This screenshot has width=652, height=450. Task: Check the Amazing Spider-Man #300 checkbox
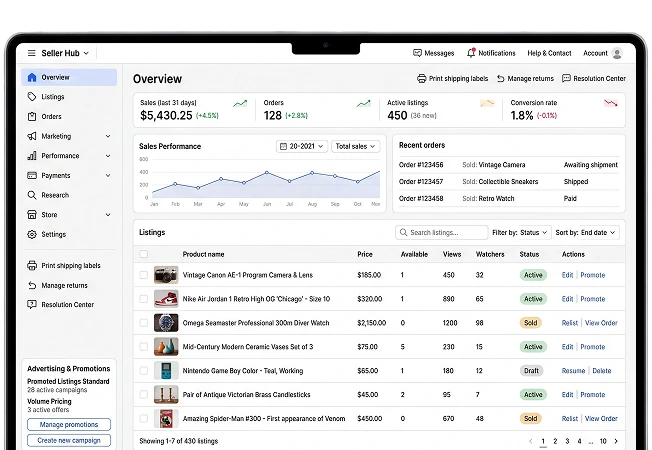pyautogui.click(x=144, y=418)
